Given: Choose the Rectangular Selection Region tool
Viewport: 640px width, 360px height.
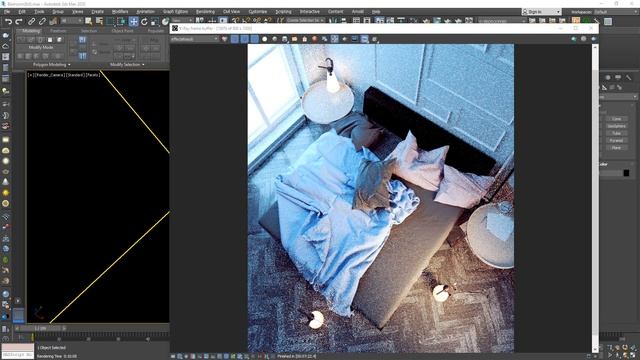Looking at the screenshot, I should pos(110,21).
